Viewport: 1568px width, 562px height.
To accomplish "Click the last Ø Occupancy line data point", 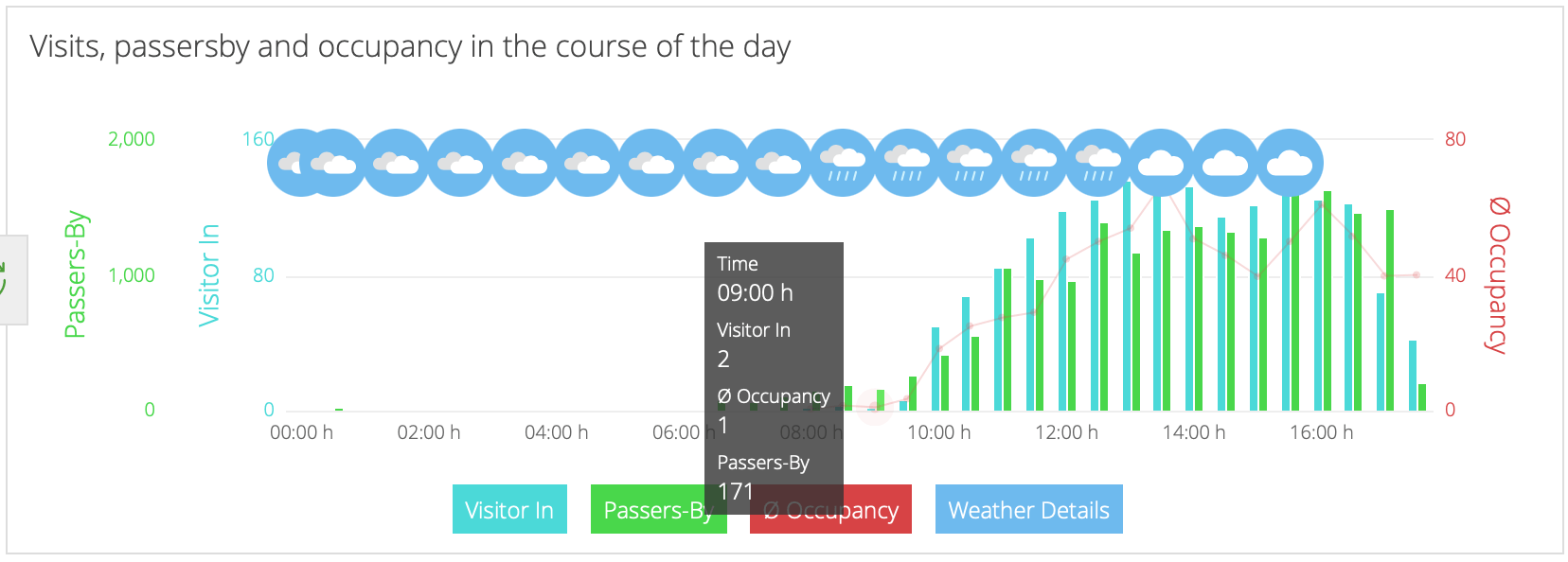I will [1416, 275].
